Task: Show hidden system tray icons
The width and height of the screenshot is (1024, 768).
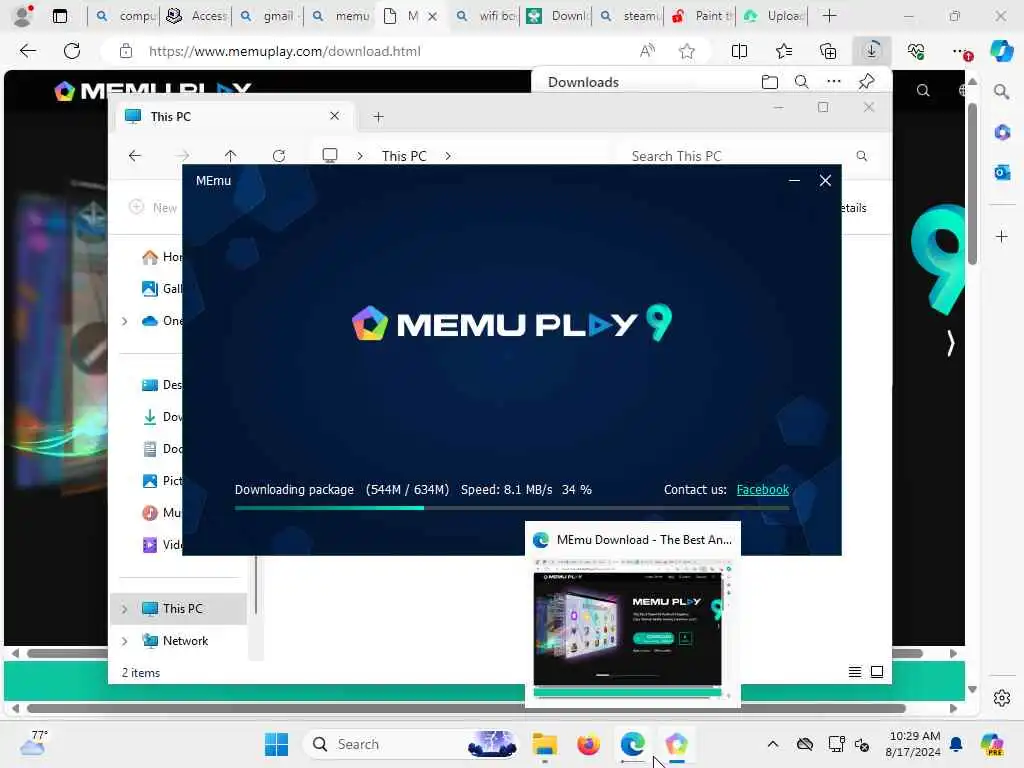Action: pyautogui.click(x=773, y=744)
